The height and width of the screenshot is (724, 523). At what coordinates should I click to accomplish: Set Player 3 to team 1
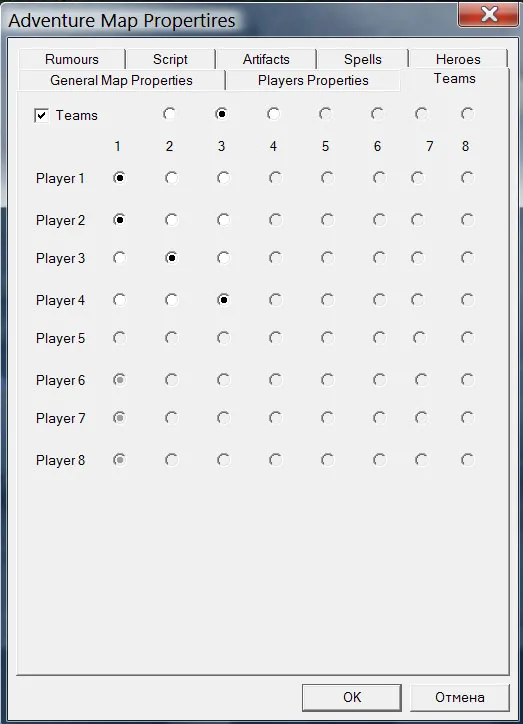119,258
